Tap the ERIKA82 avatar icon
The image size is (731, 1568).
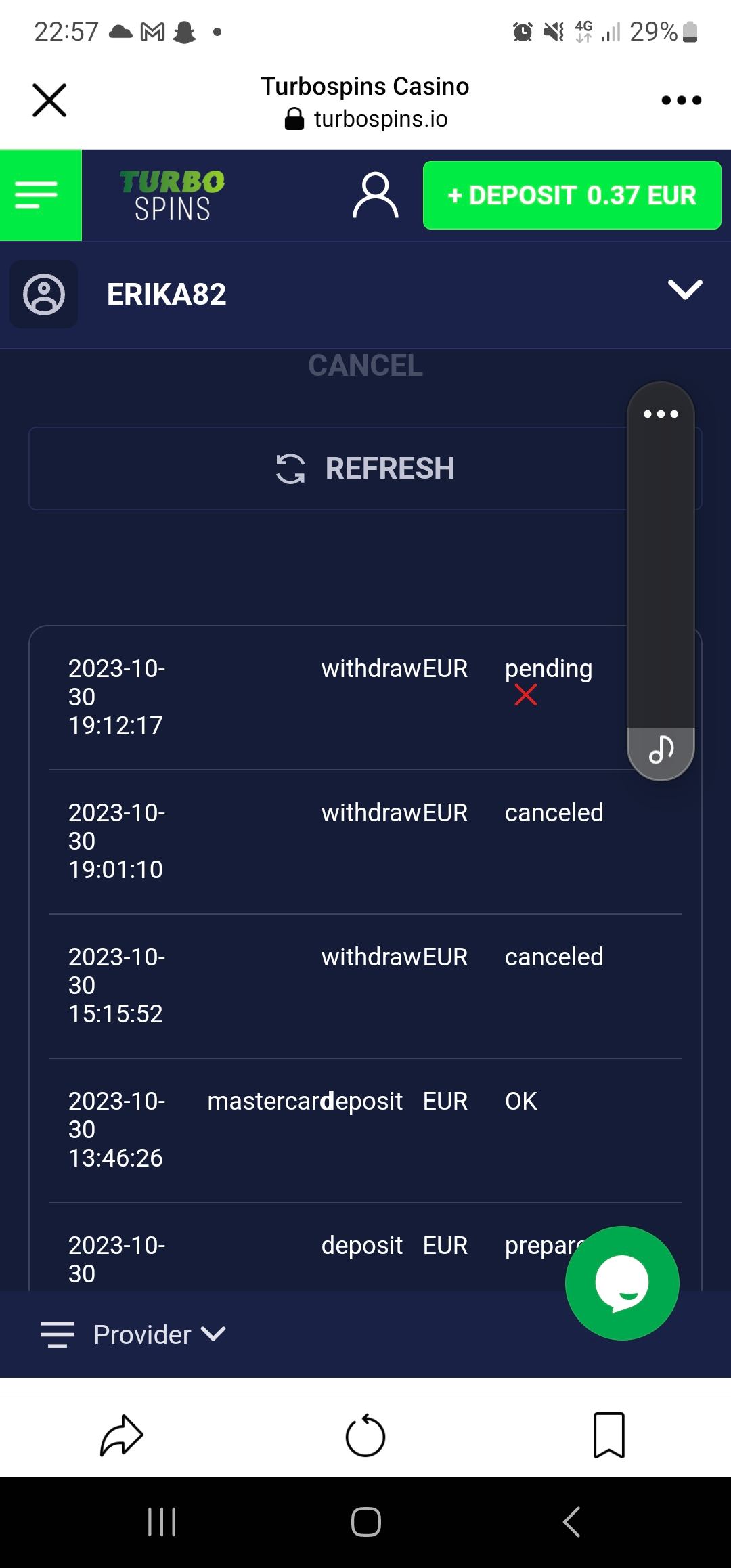pyautogui.click(x=44, y=295)
